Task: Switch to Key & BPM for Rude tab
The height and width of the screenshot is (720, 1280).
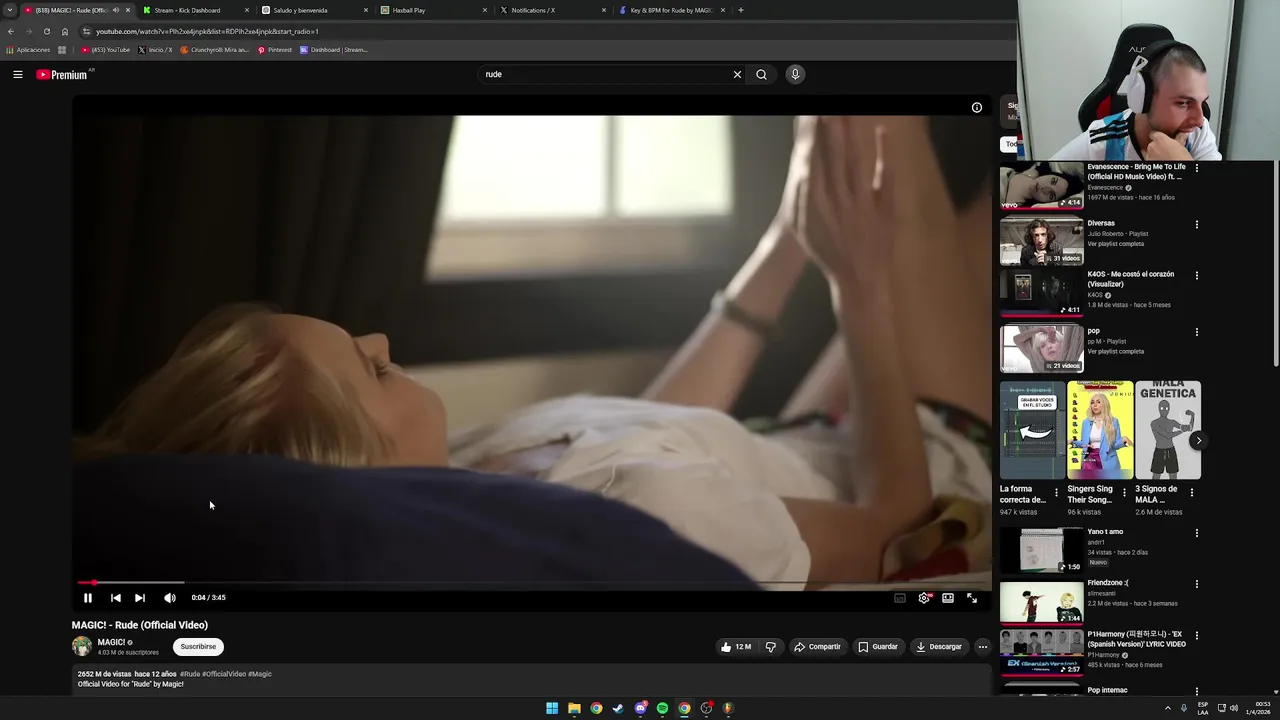Action: (x=671, y=10)
